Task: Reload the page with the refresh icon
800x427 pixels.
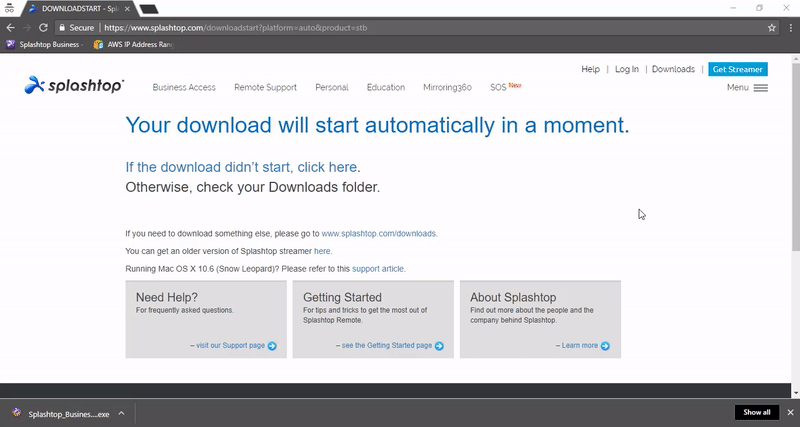Action: click(43, 28)
